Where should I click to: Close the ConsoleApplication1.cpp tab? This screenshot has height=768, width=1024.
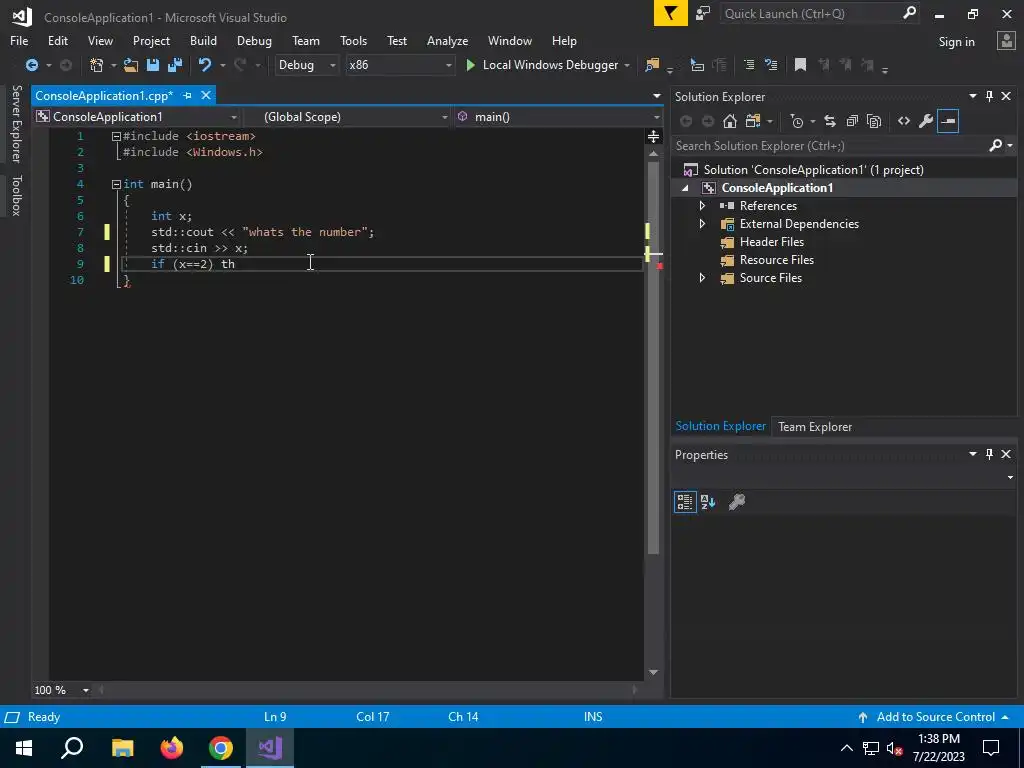coord(206,95)
